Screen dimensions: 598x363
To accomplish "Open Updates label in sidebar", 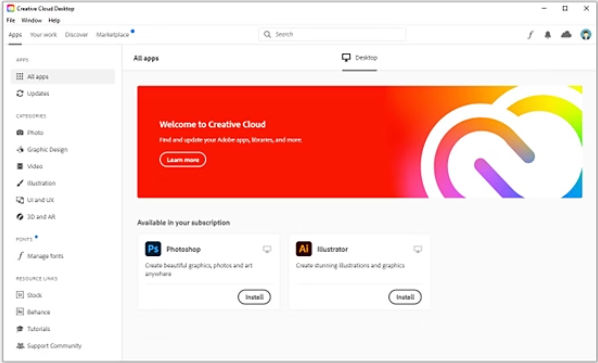I will point(38,93).
